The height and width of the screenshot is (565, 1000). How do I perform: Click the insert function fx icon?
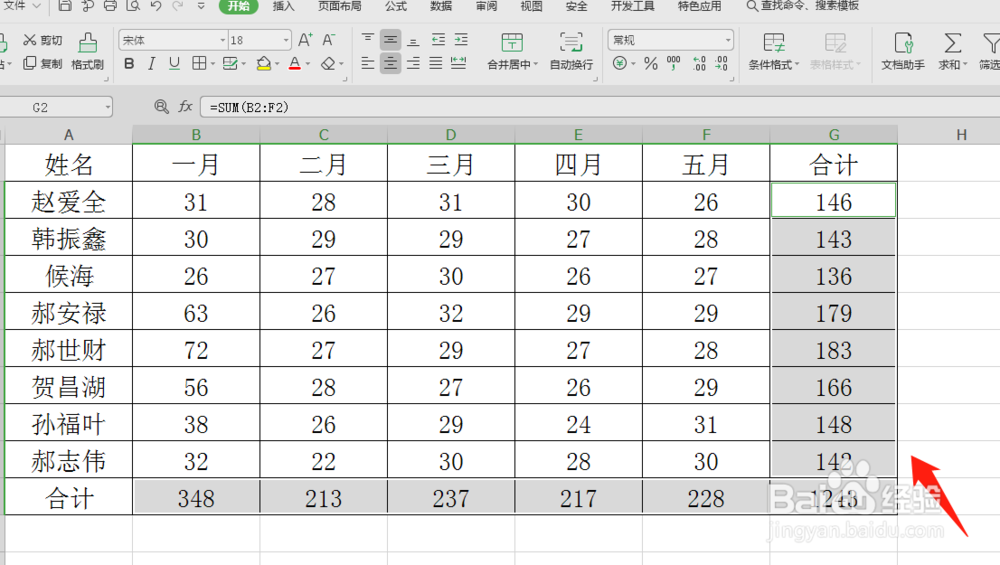coord(186,106)
